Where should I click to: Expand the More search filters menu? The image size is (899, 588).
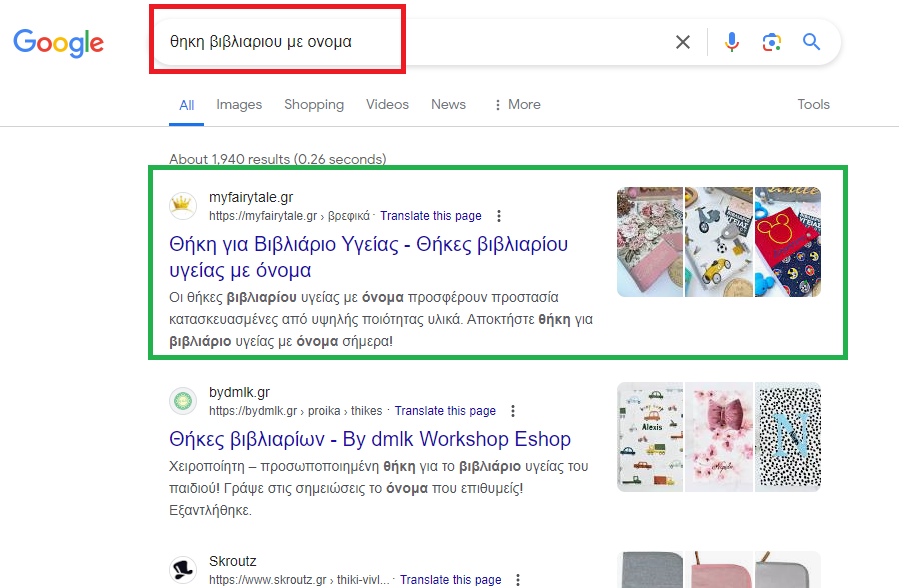(x=517, y=105)
